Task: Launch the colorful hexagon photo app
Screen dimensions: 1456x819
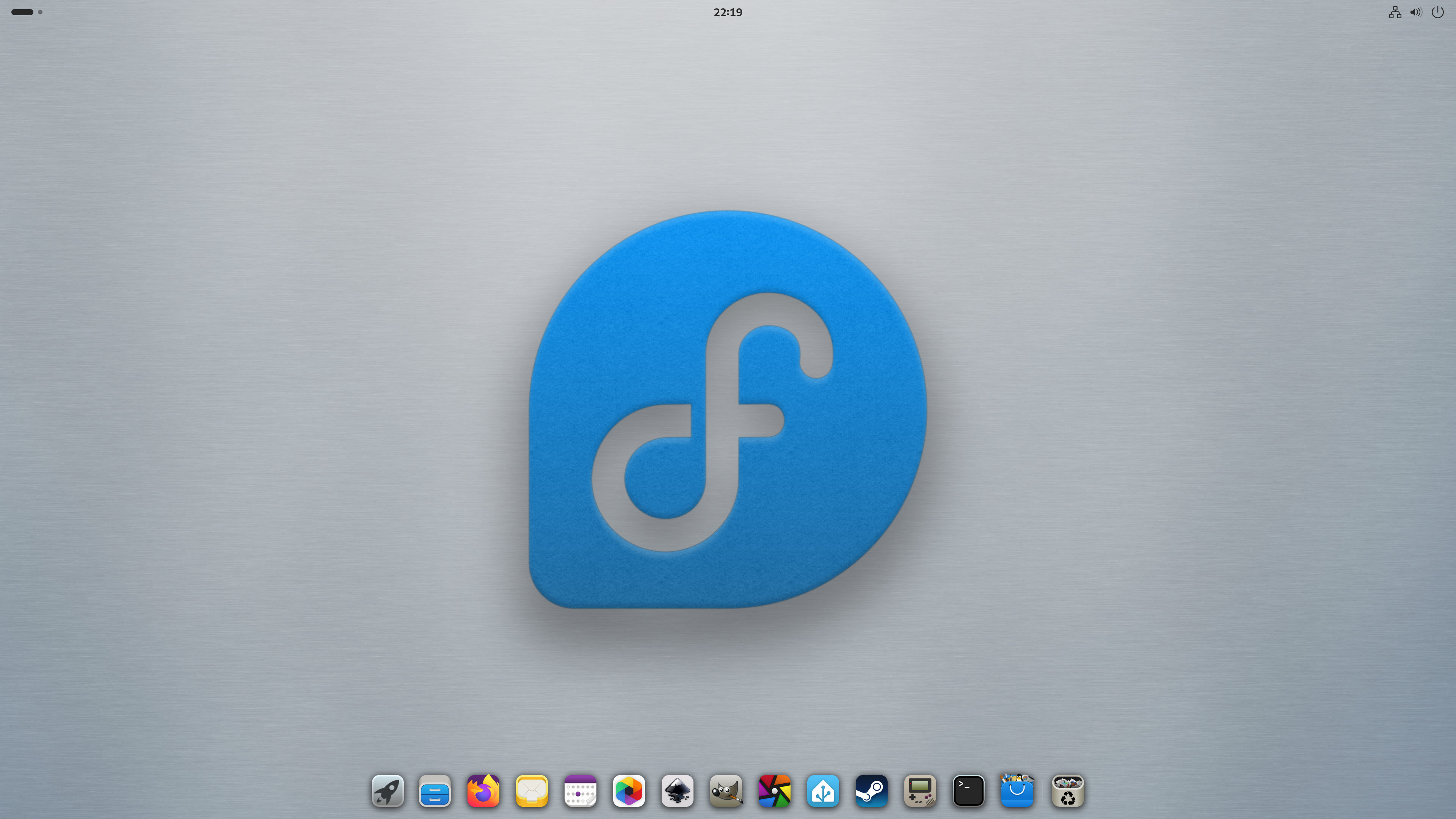Action: pyautogui.click(x=629, y=791)
